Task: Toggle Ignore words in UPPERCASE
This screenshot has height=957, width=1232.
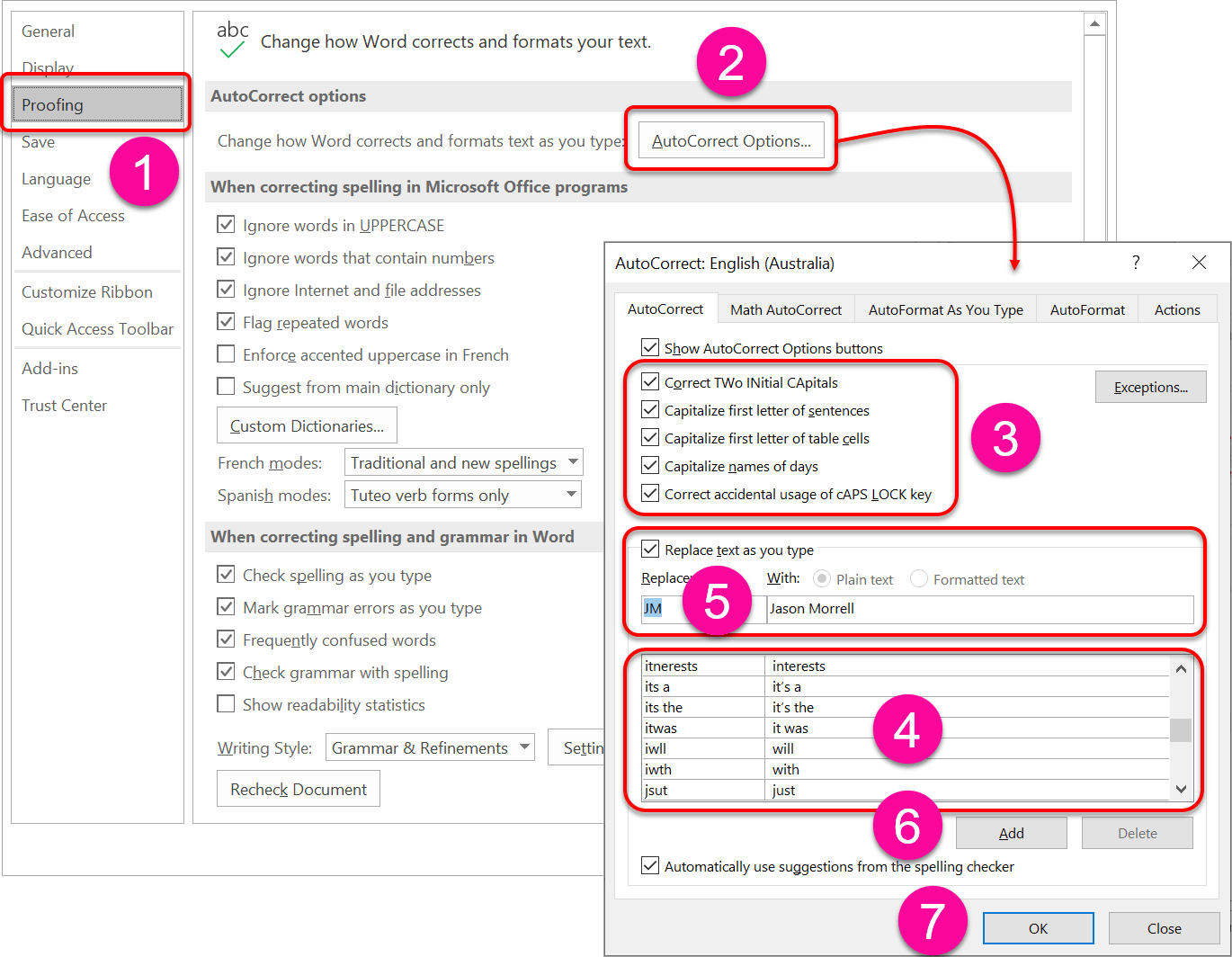Action: point(227,225)
